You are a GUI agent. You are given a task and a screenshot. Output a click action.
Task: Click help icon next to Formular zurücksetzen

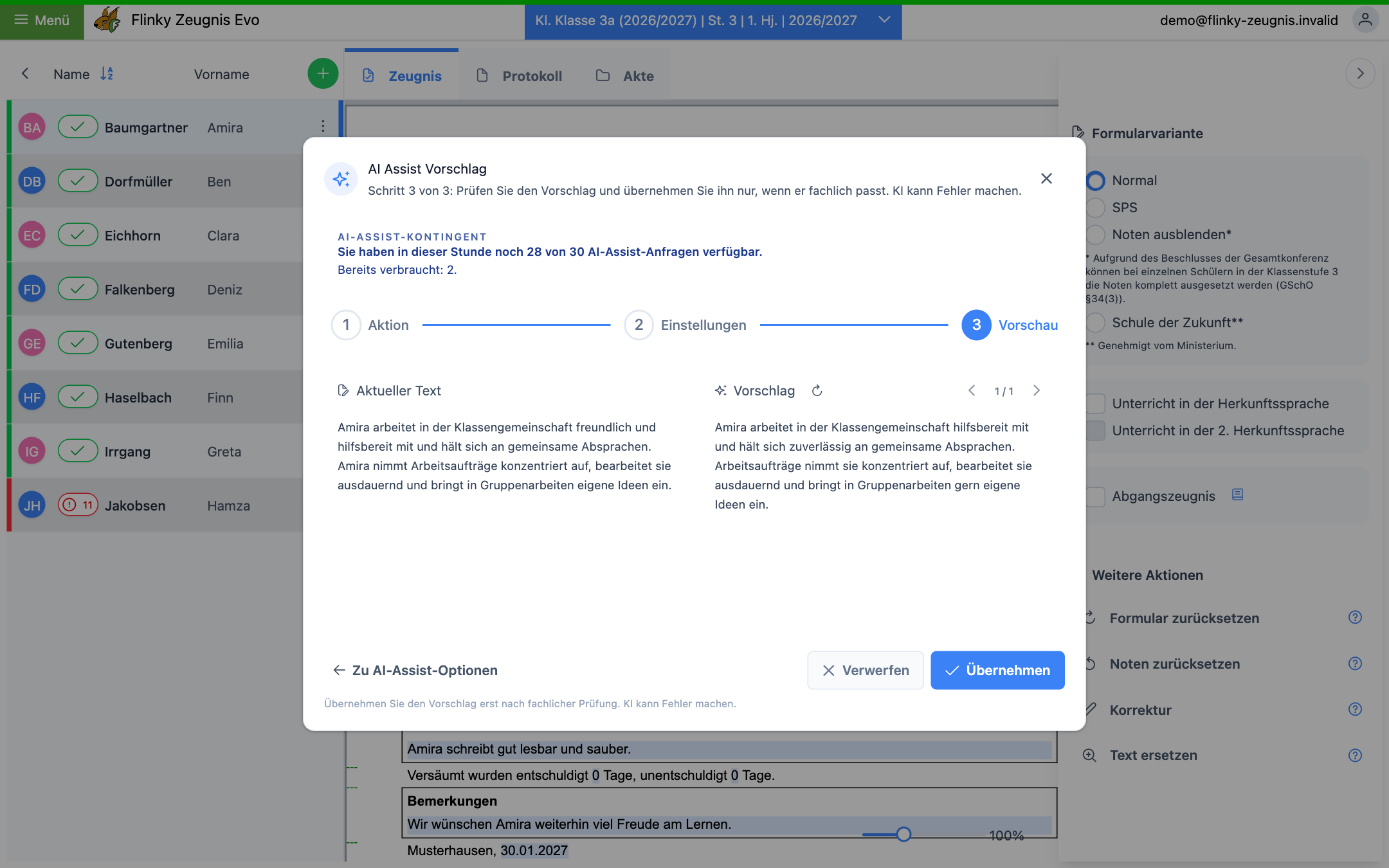click(1355, 617)
